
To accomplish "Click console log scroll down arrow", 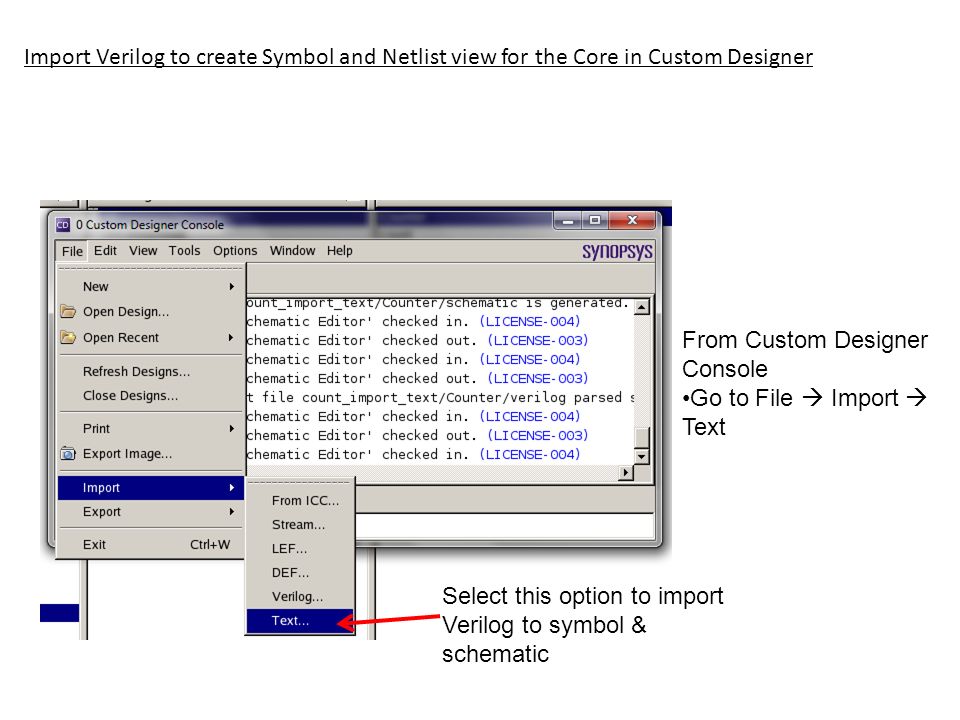I will (642, 456).
